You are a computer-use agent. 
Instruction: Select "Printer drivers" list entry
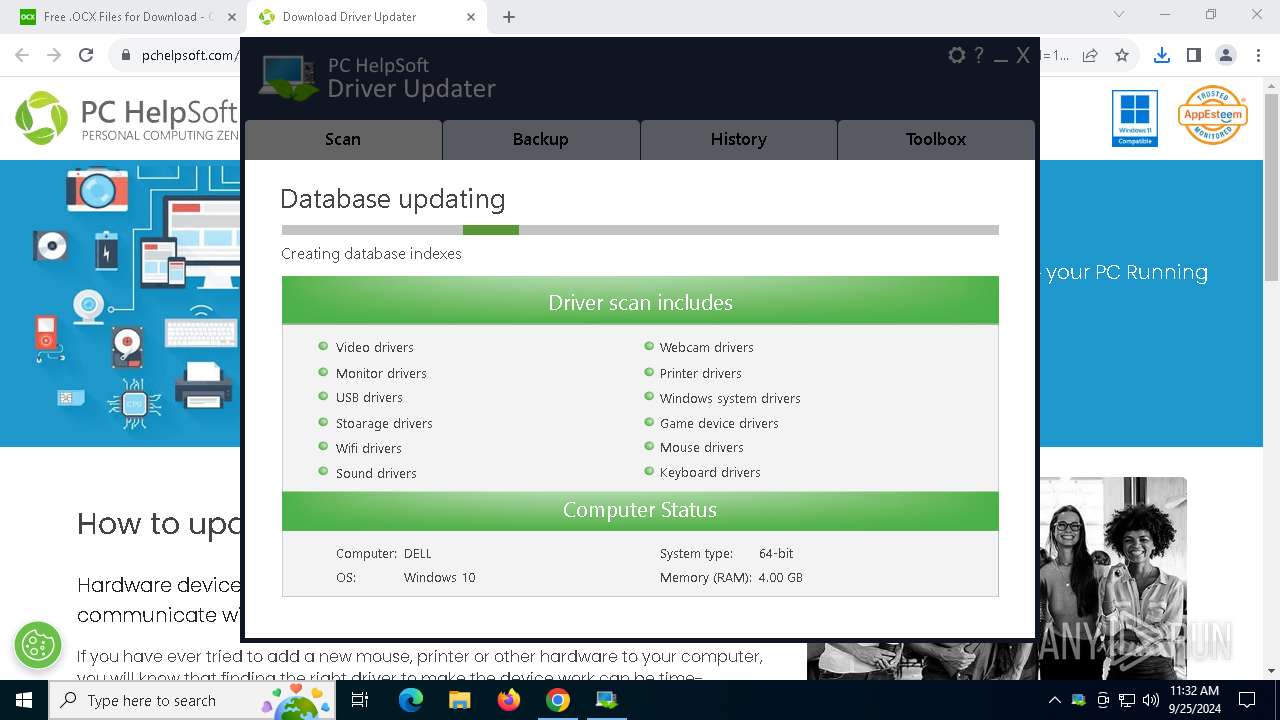coord(700,373)
